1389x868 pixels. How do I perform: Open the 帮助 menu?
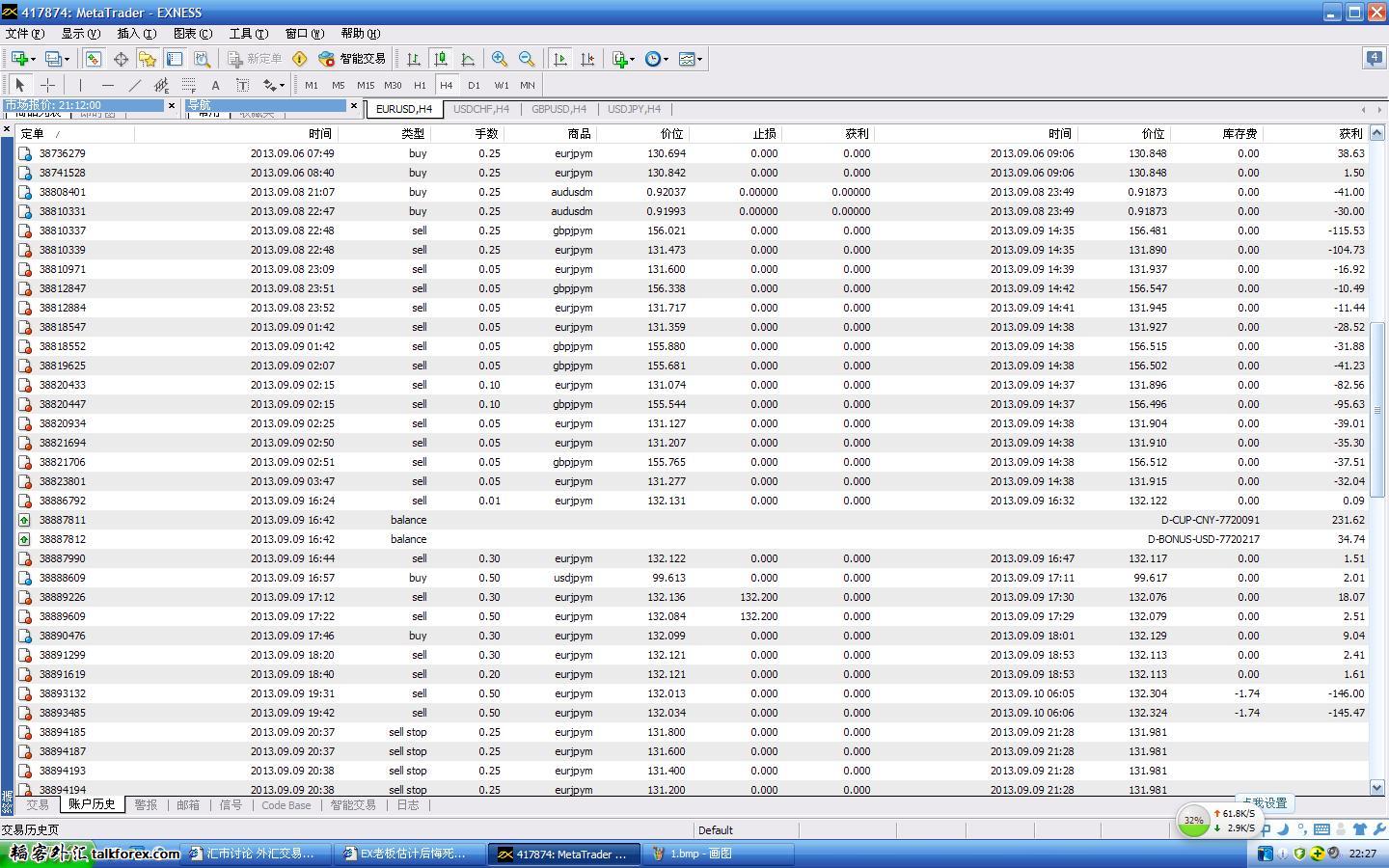(360, 34)
